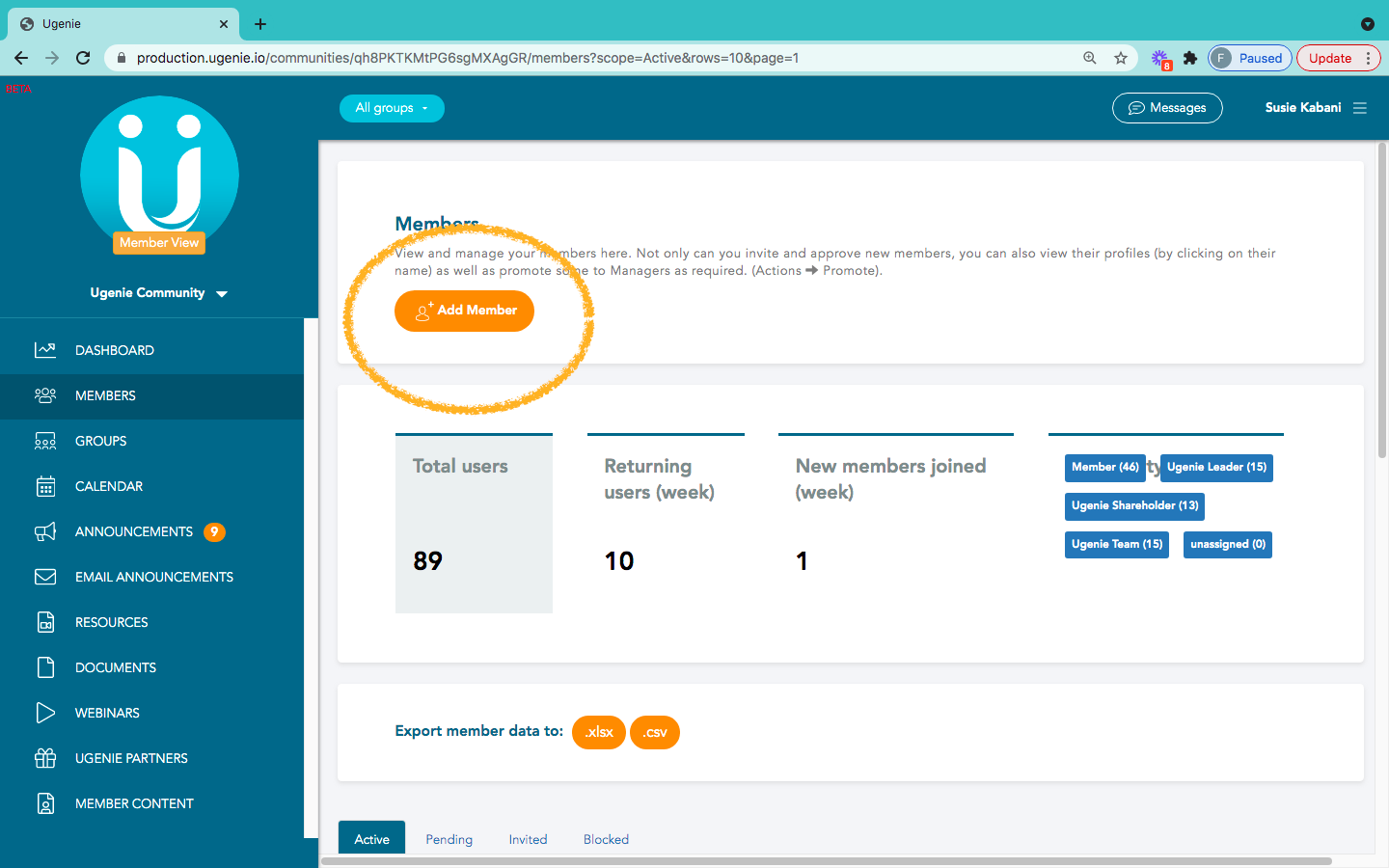The image size is (1389, 868).
Task: Click the New members joined count 1
Action: (802, 561)
